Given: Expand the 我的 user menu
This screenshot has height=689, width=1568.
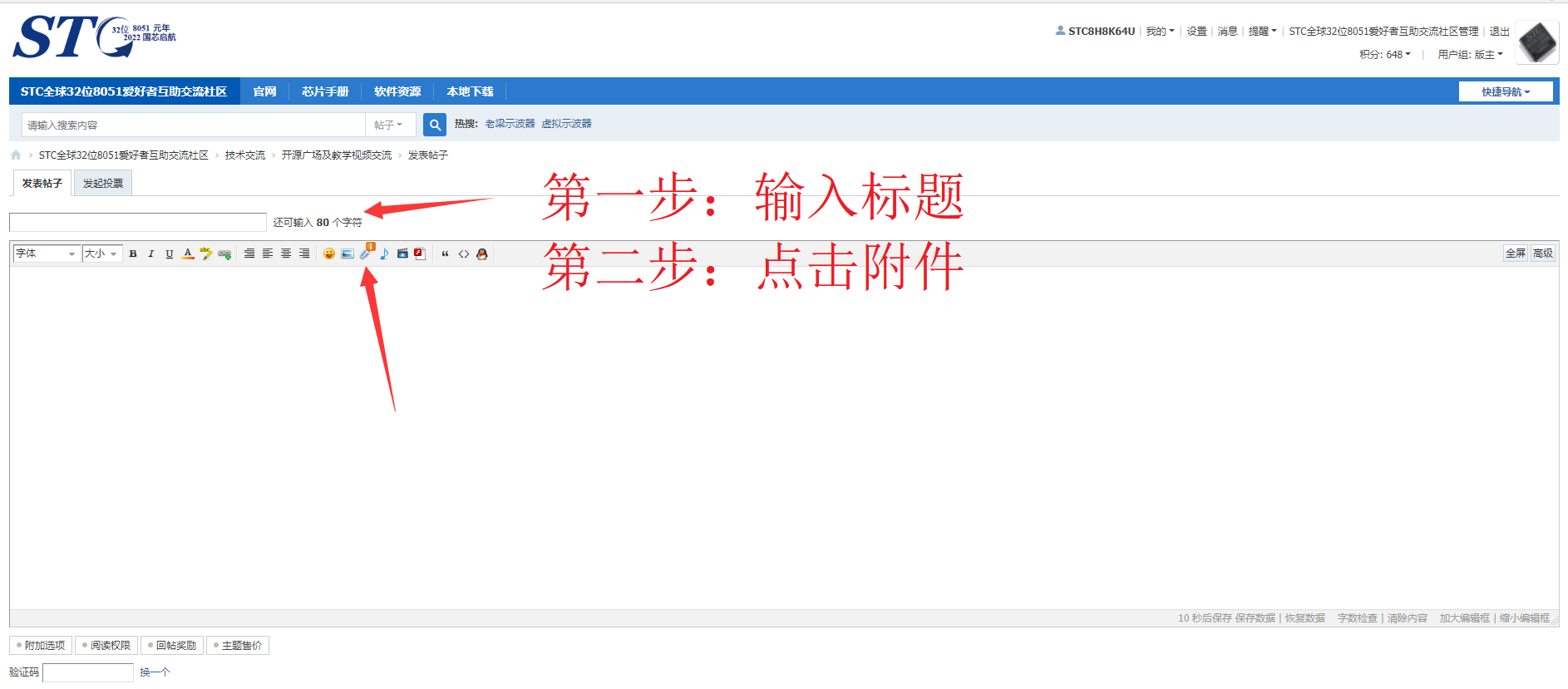Looking at the screenshot, I should [x=1160, y=32].
